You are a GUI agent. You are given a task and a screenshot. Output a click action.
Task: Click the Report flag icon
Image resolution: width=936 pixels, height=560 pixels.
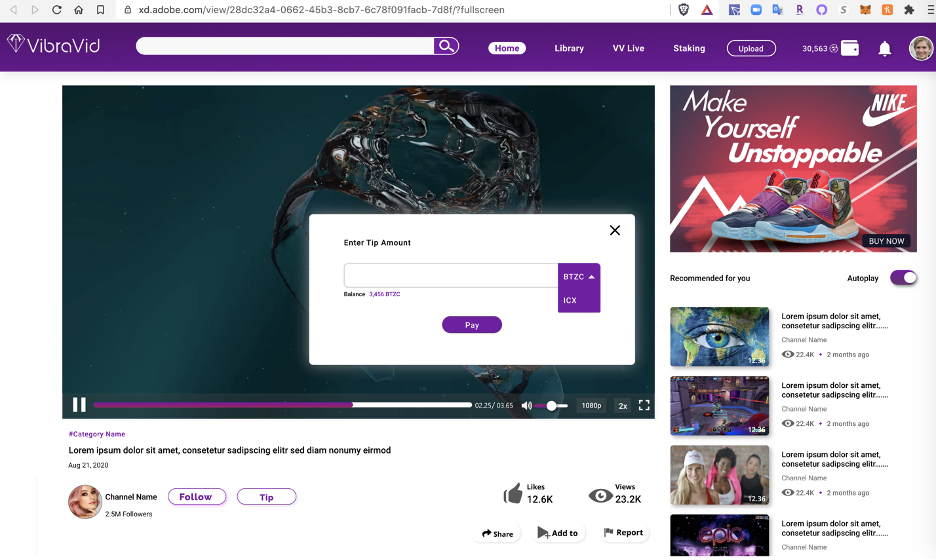[x=608, y=533]
